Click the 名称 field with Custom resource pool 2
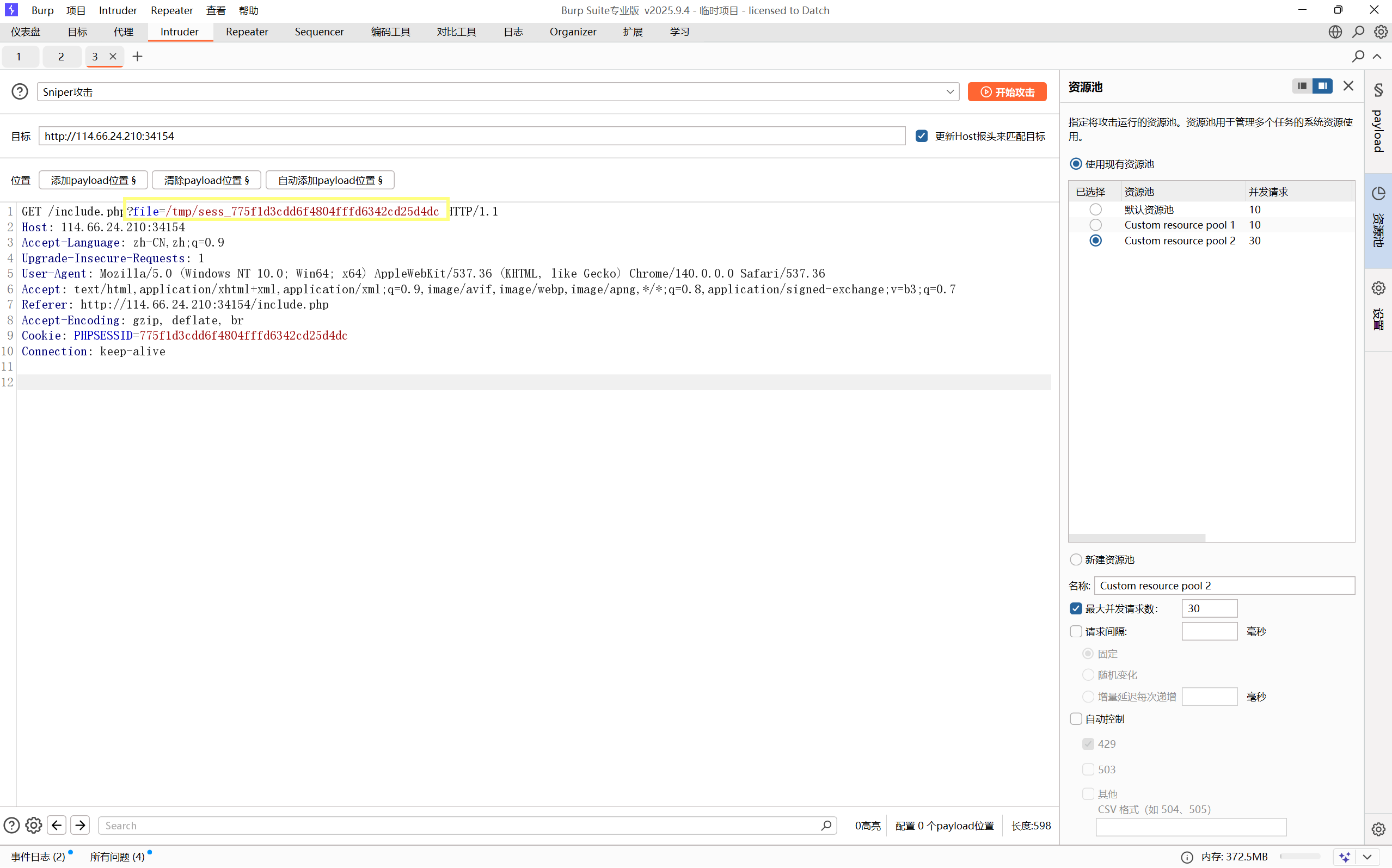The width and height of the screenshot is (1392, 868). pyautogui.click(x=1224, y=586)
